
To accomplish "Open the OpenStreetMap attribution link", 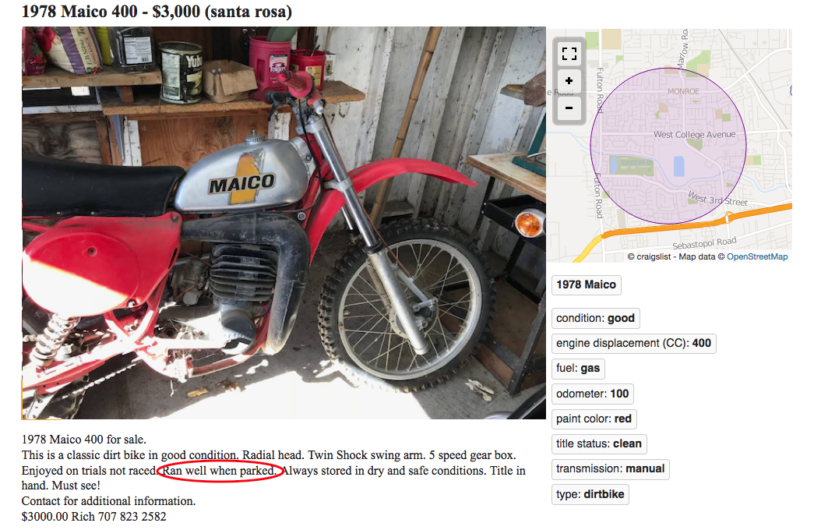I will click(x=757, y=256).
